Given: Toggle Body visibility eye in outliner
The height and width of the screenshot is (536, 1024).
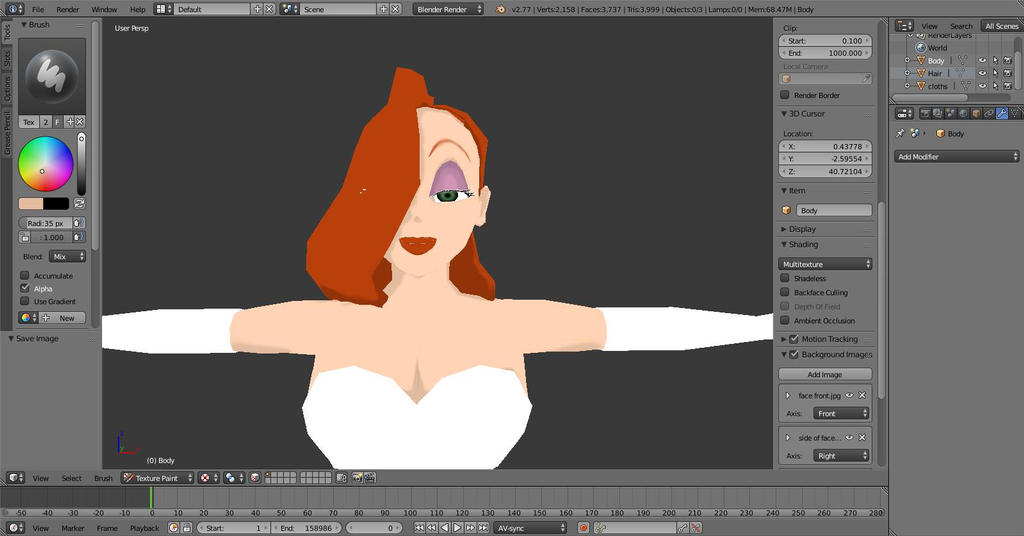Looking at the screenshot, I should tap(982, 61).
